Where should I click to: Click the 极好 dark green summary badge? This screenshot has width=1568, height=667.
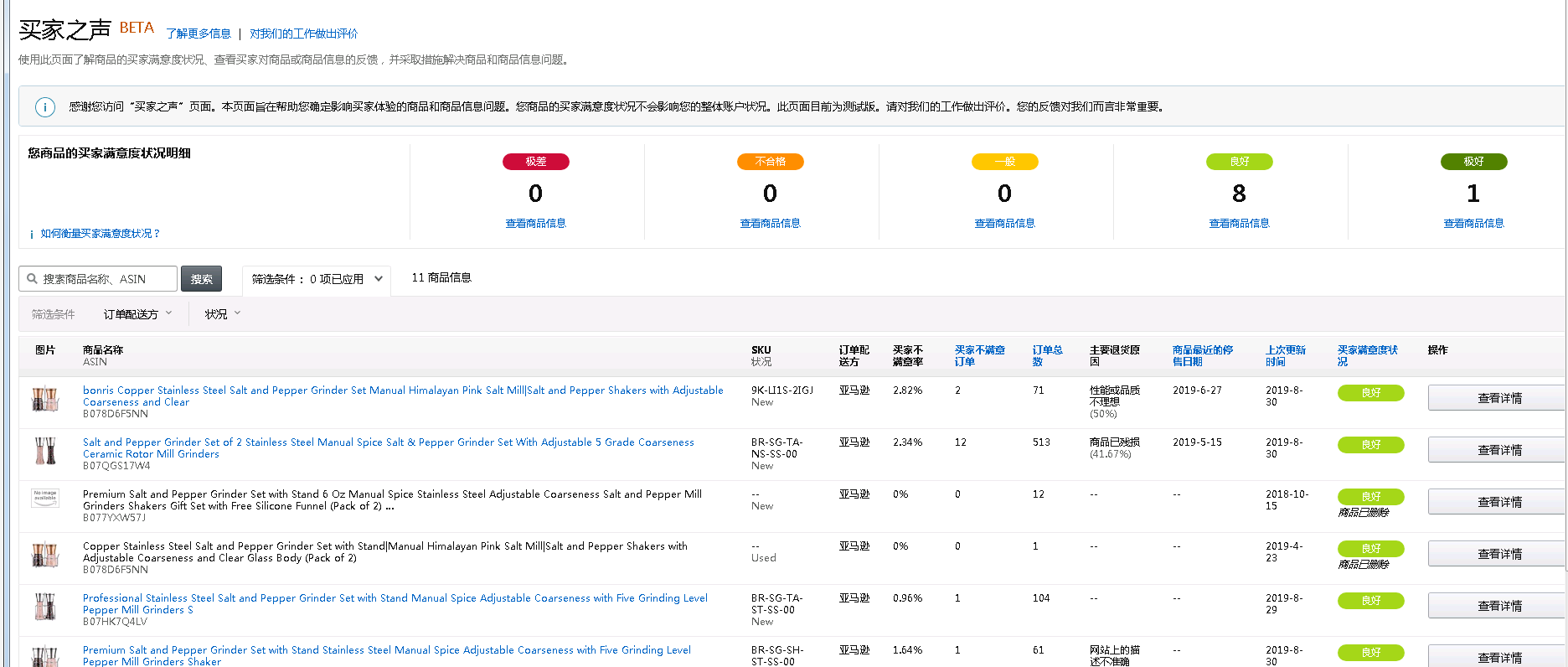(1474, 162)
